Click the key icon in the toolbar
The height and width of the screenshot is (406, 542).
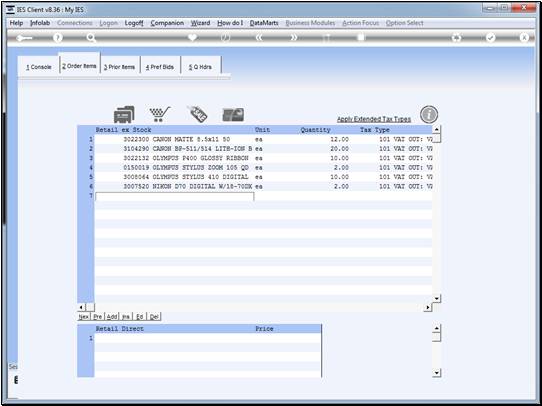pyautogui.click(x=24, y=38)
